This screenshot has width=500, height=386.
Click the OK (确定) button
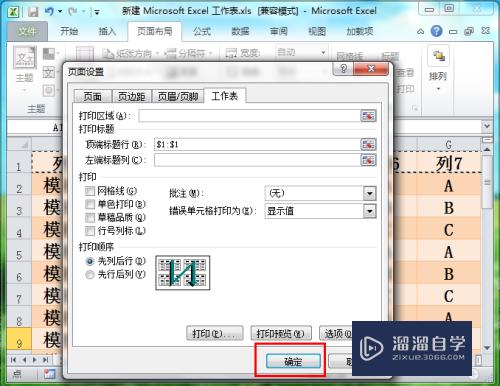[293, 361]
